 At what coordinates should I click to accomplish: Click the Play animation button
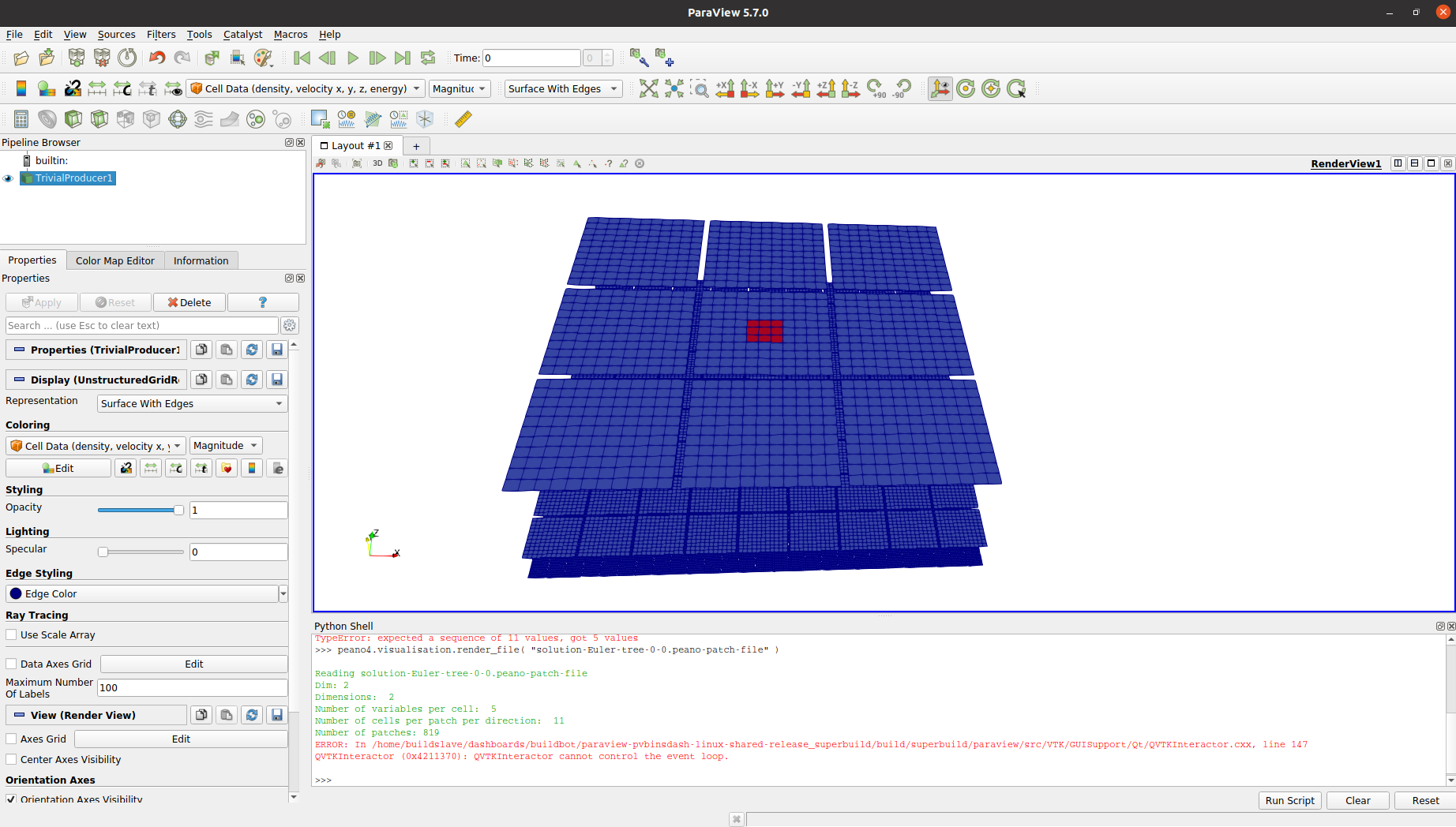(x=353, y=58)
